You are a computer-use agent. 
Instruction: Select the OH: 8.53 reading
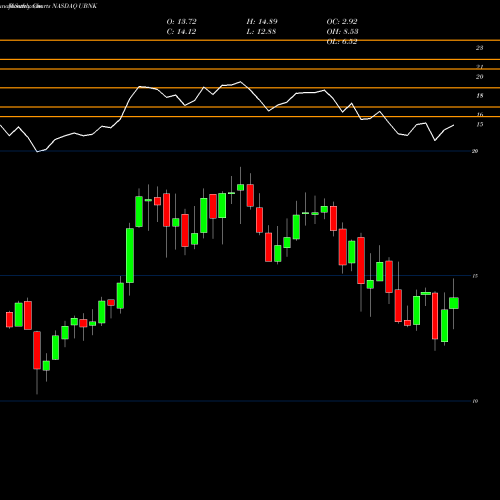[x=342, y=32]
